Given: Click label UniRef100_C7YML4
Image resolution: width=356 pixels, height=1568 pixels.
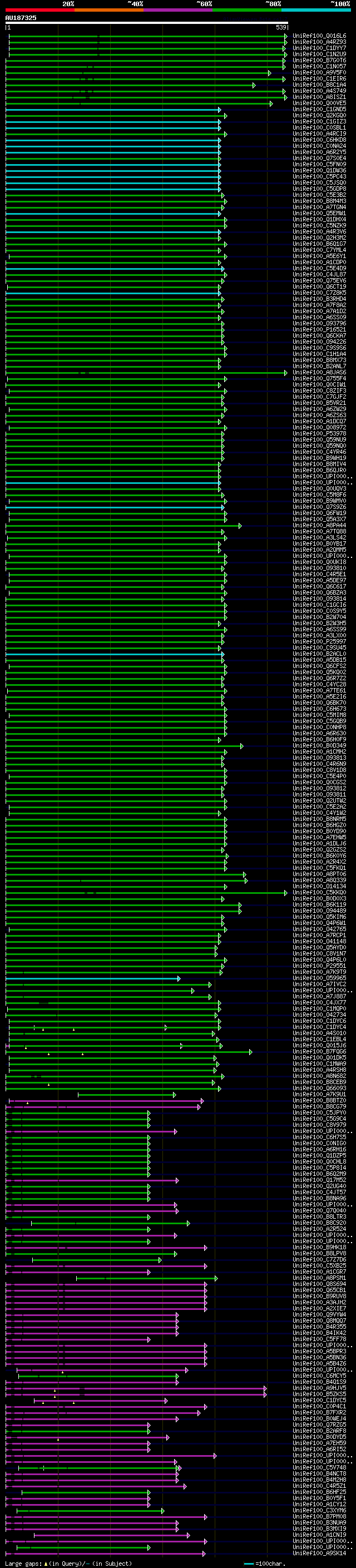Looking at the screenshot, I should click(x=319, y=250).
